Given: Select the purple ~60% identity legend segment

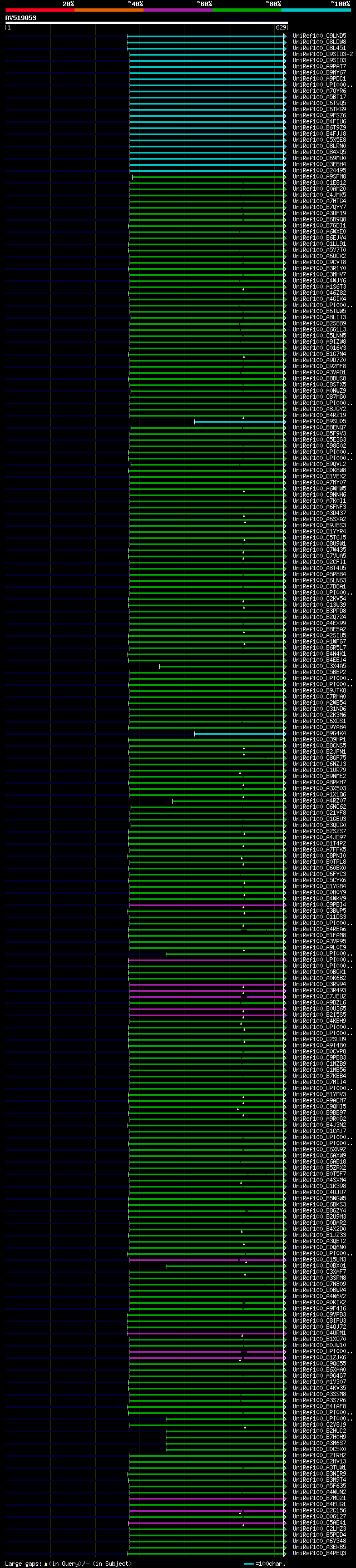Looking at the screenshot, I should (177, 10).
